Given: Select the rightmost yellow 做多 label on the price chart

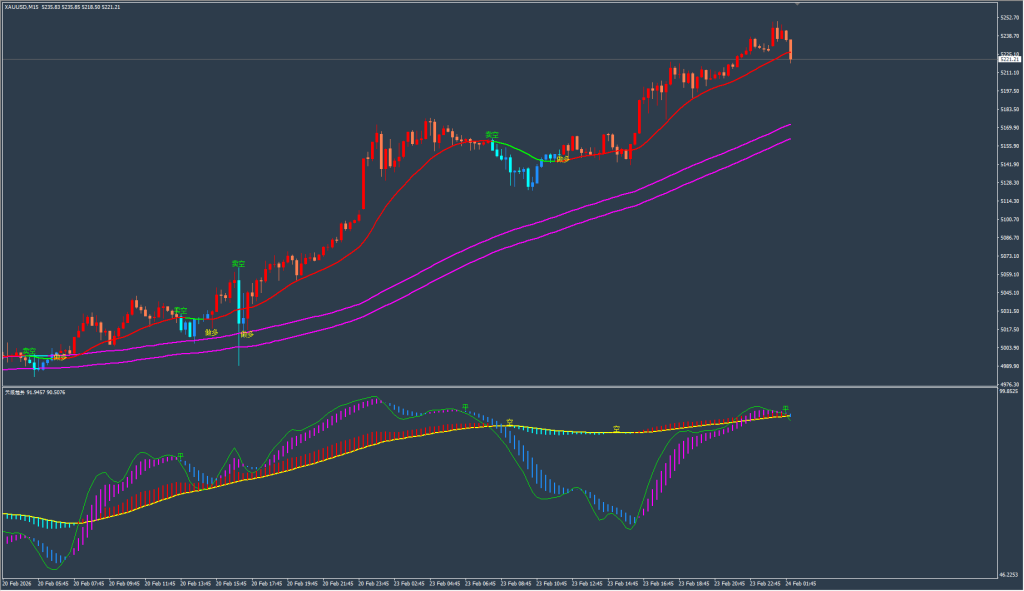Looking at the screenshot, I should tap(562, 158).
